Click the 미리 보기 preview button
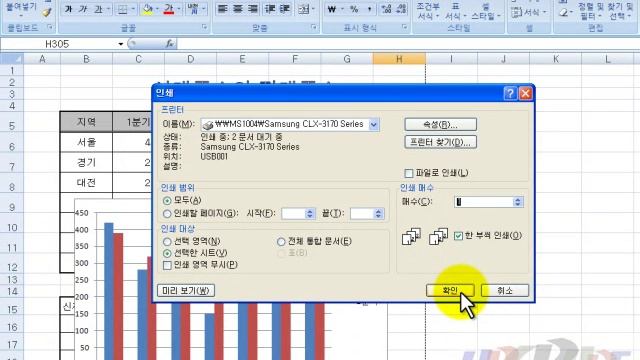The image size is (640, 360). point(186,291)
